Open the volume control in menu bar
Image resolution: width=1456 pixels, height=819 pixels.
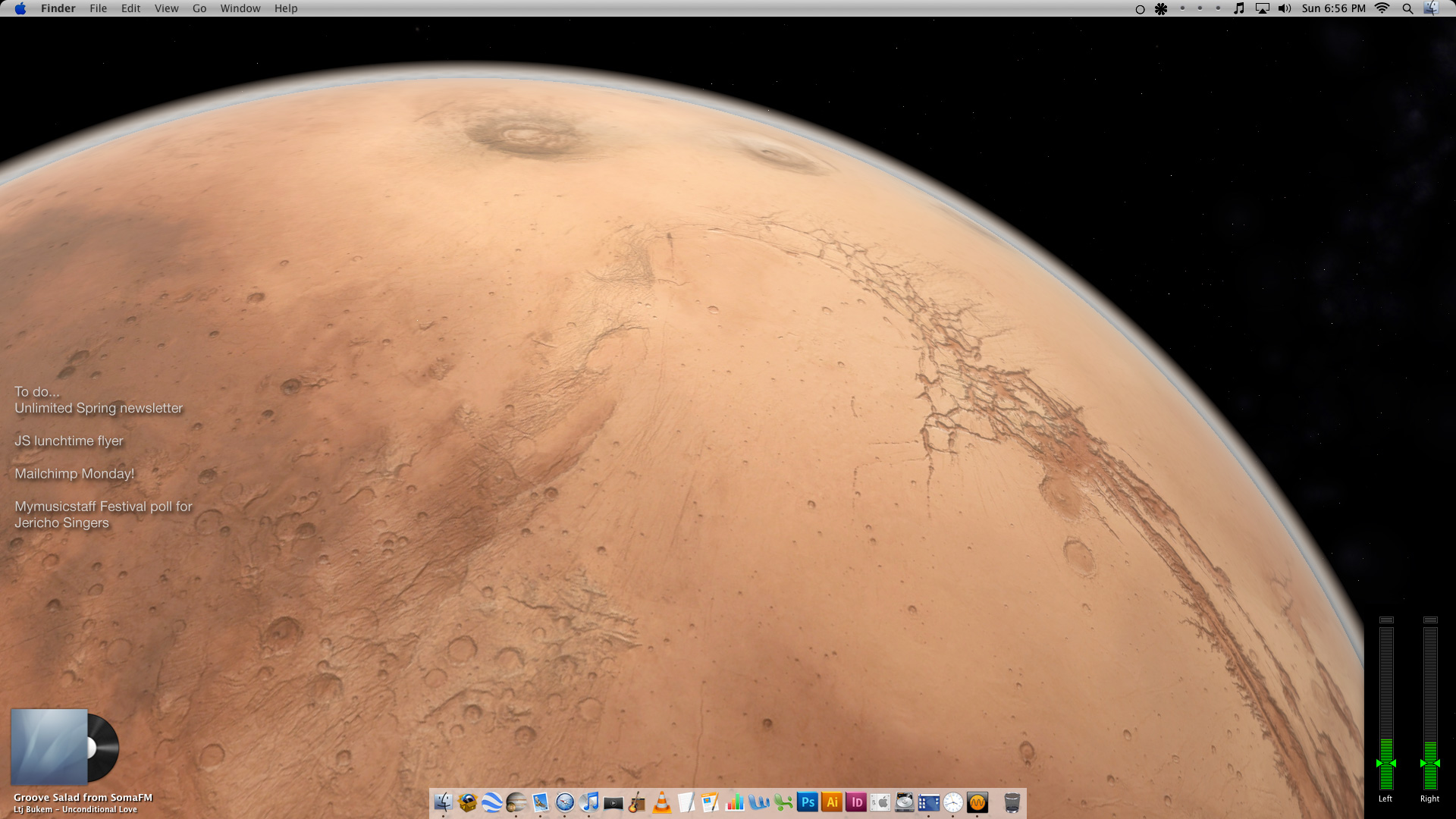point(1284,8)
